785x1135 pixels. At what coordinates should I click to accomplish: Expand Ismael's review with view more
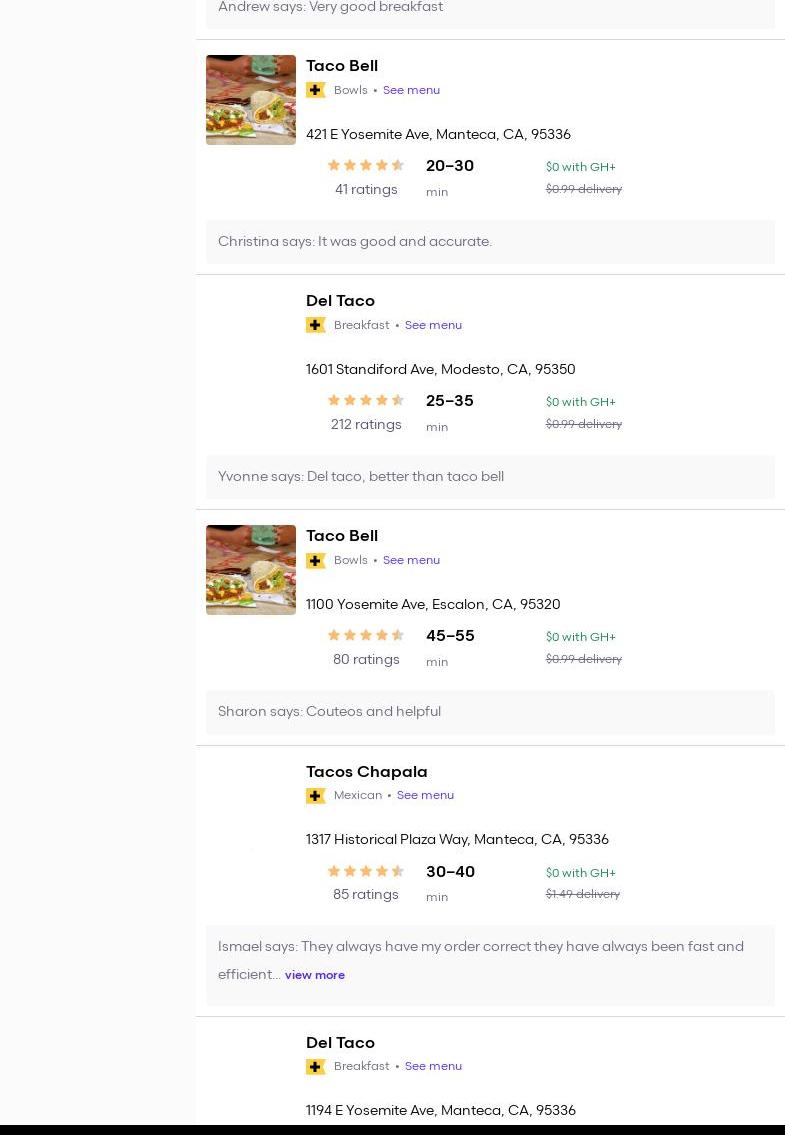[315, 975]
